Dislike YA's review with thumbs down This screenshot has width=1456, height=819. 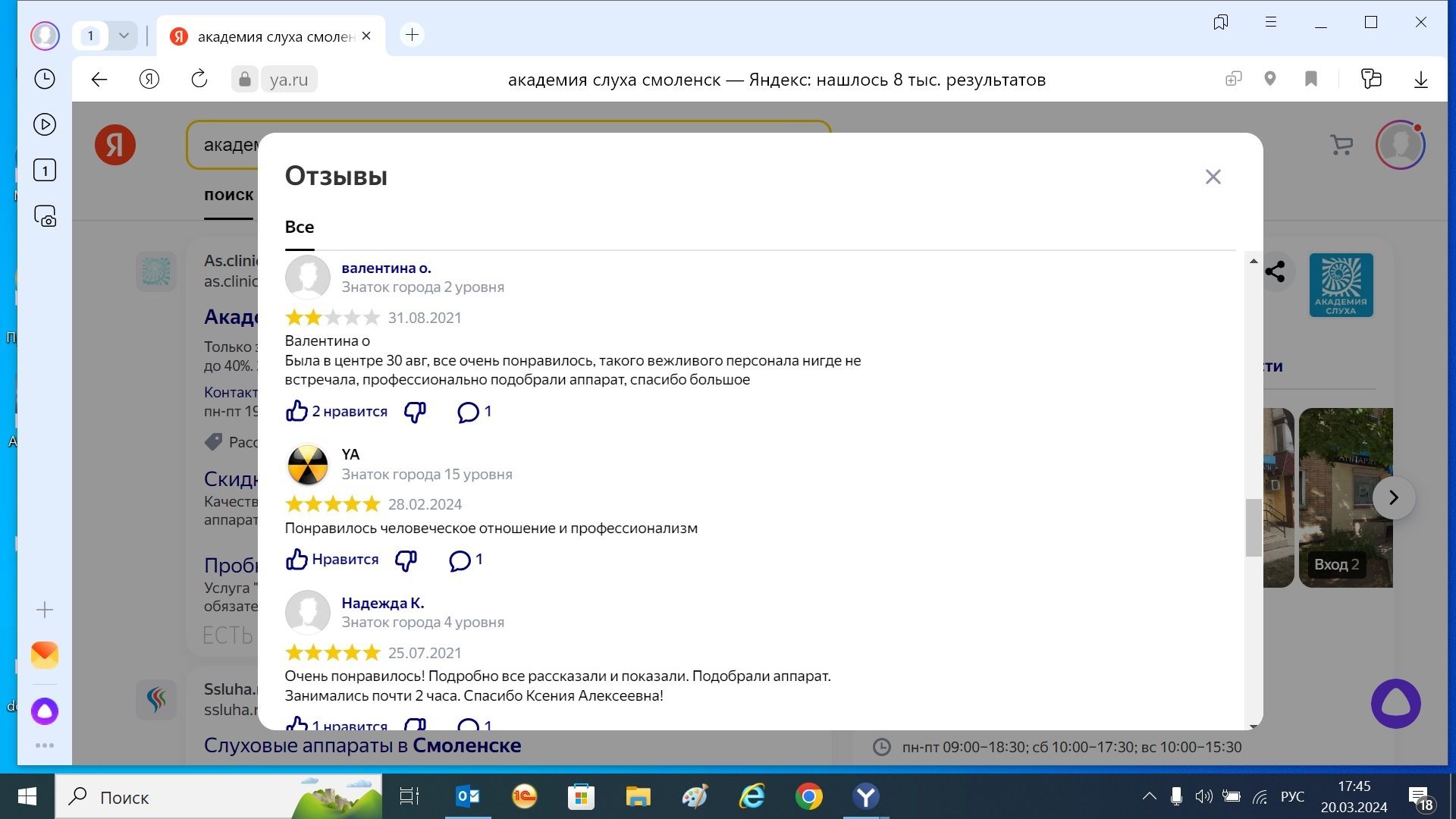pos(406,560)
